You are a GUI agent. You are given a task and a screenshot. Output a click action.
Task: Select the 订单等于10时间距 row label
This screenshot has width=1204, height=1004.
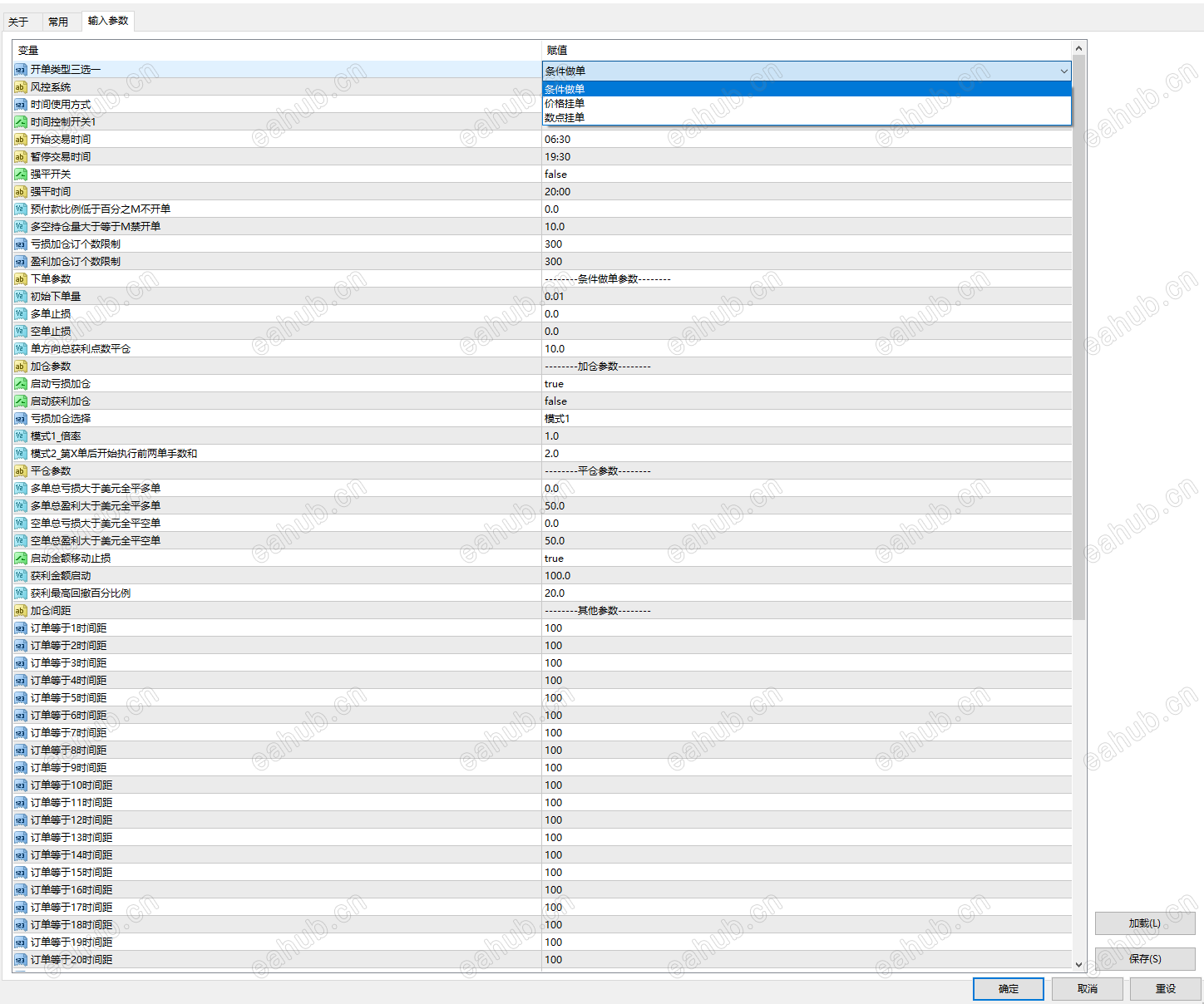72,785
